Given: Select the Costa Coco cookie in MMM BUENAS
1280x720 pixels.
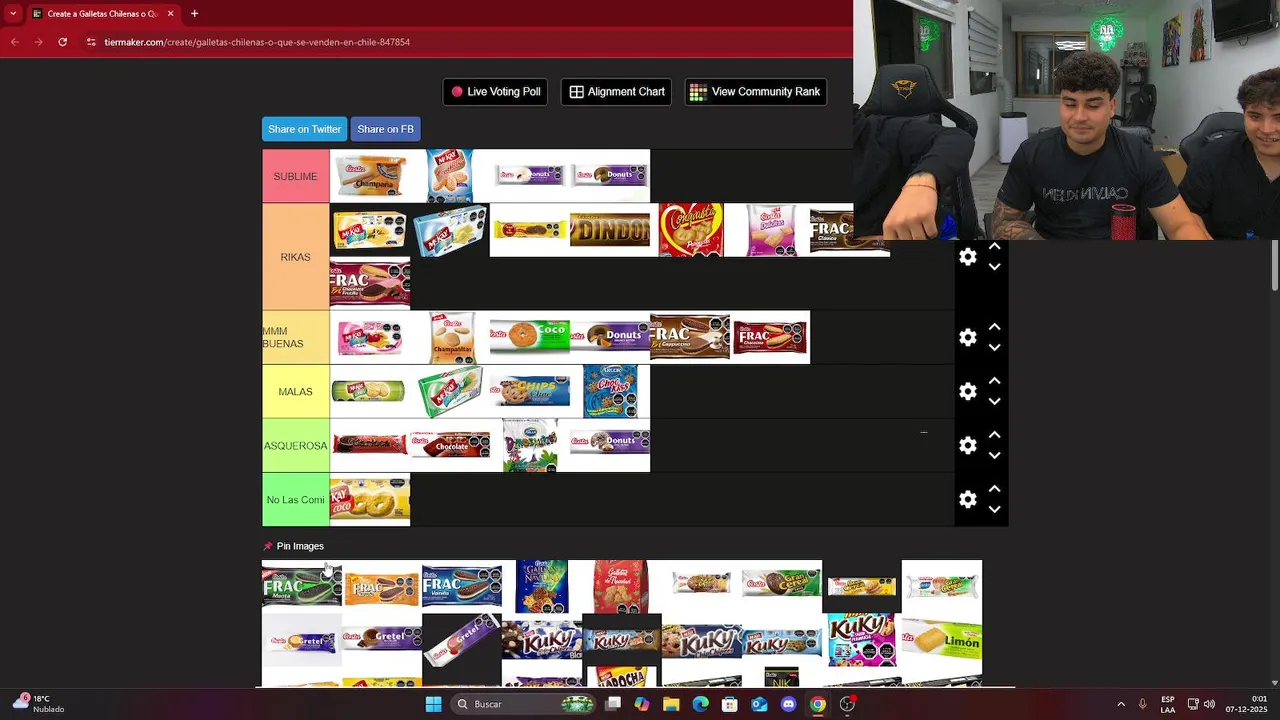Looking at the screenshot, I should [x=530, y=337].
